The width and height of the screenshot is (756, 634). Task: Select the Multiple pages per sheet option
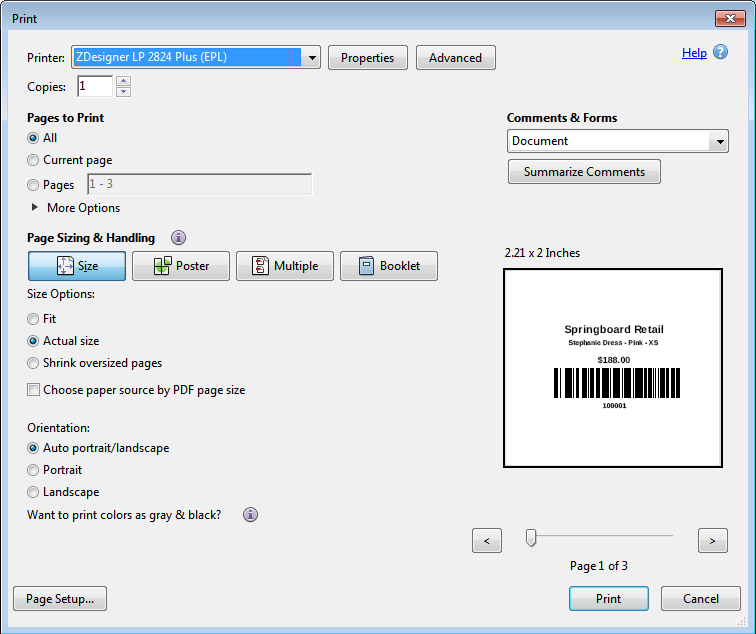click(285, 266)
